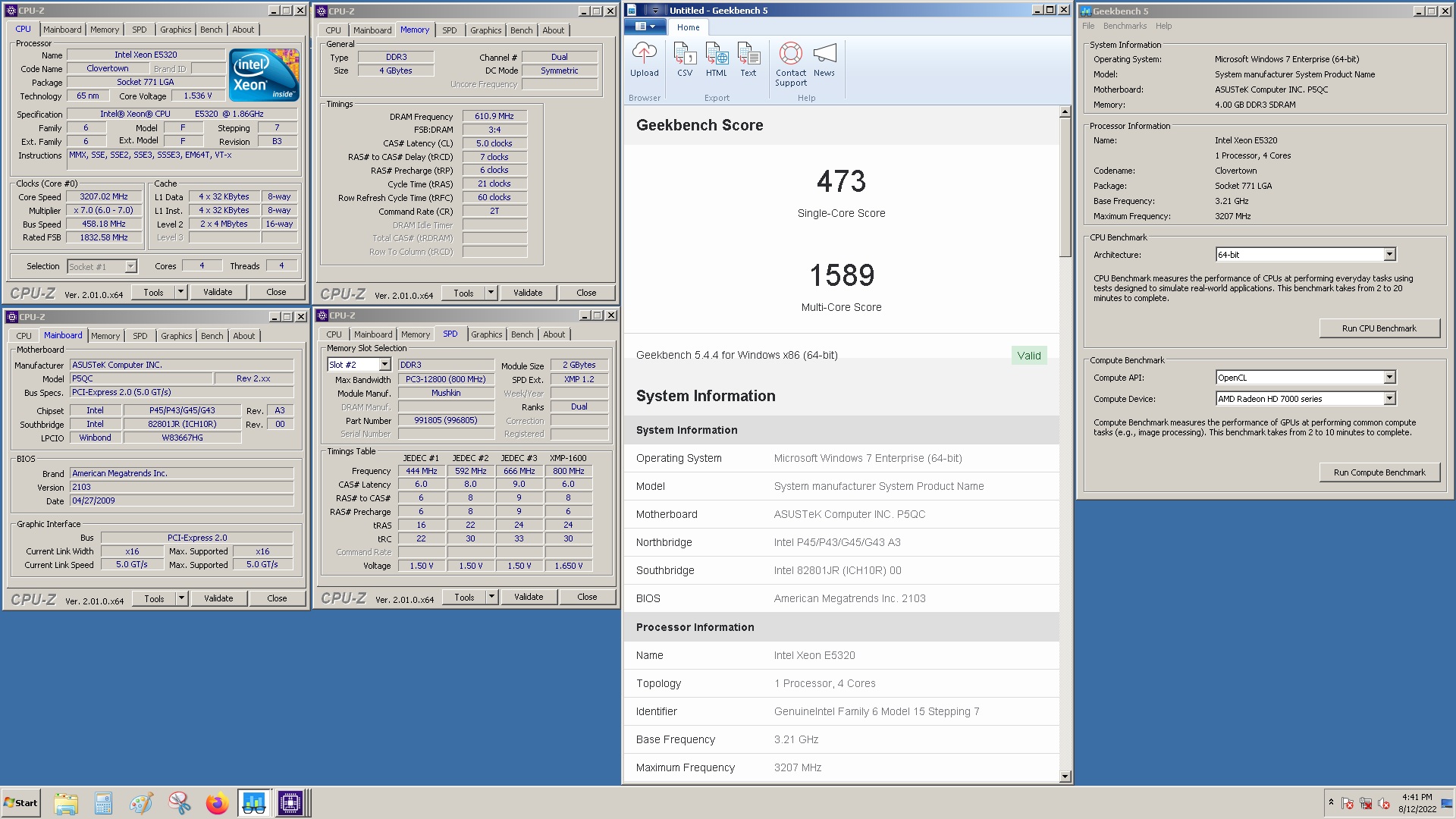The image size is (1456, 819).
Task: Export results as Text
Action: [x=748, y=60]
